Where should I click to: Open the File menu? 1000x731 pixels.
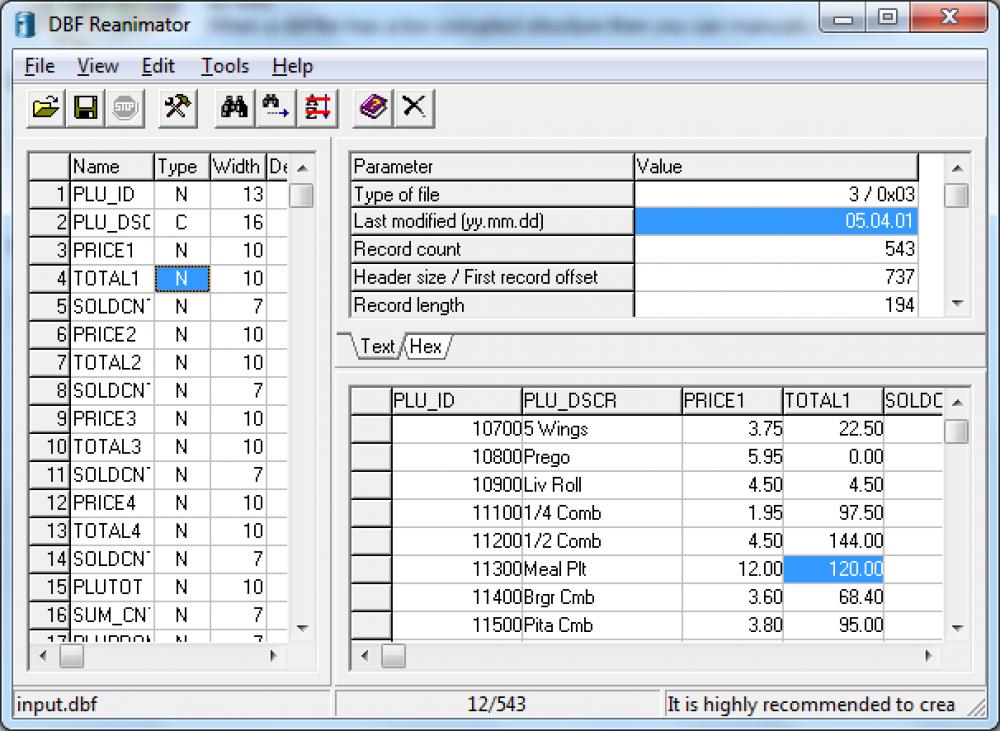coord(37,66)
